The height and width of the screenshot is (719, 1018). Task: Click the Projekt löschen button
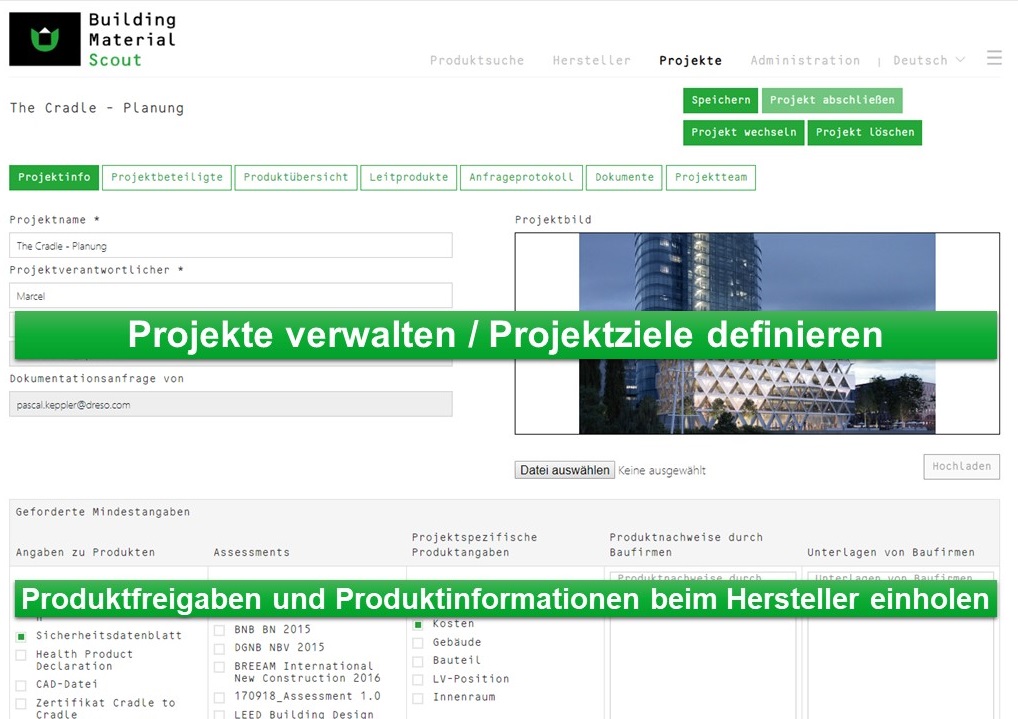865,132
